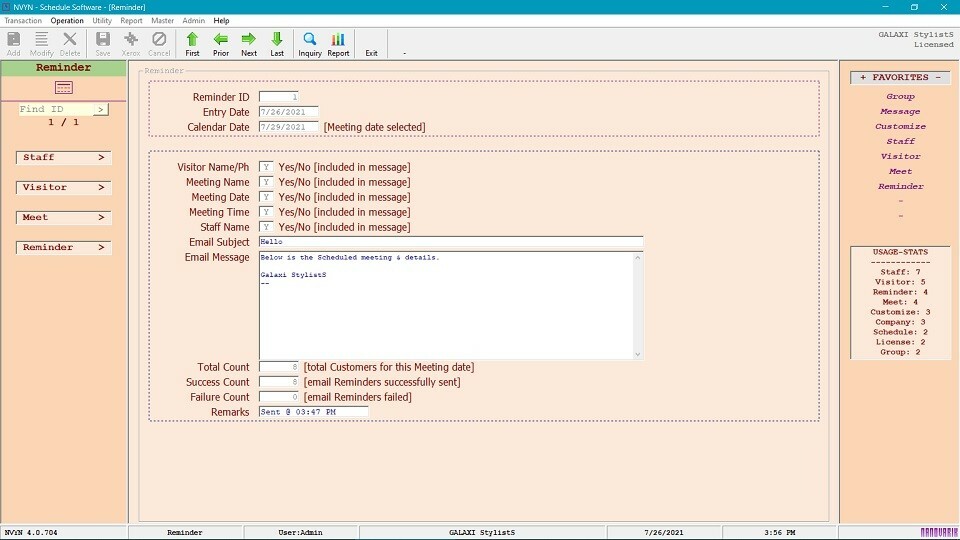Click the FAVORITES header button

point(900,77)
